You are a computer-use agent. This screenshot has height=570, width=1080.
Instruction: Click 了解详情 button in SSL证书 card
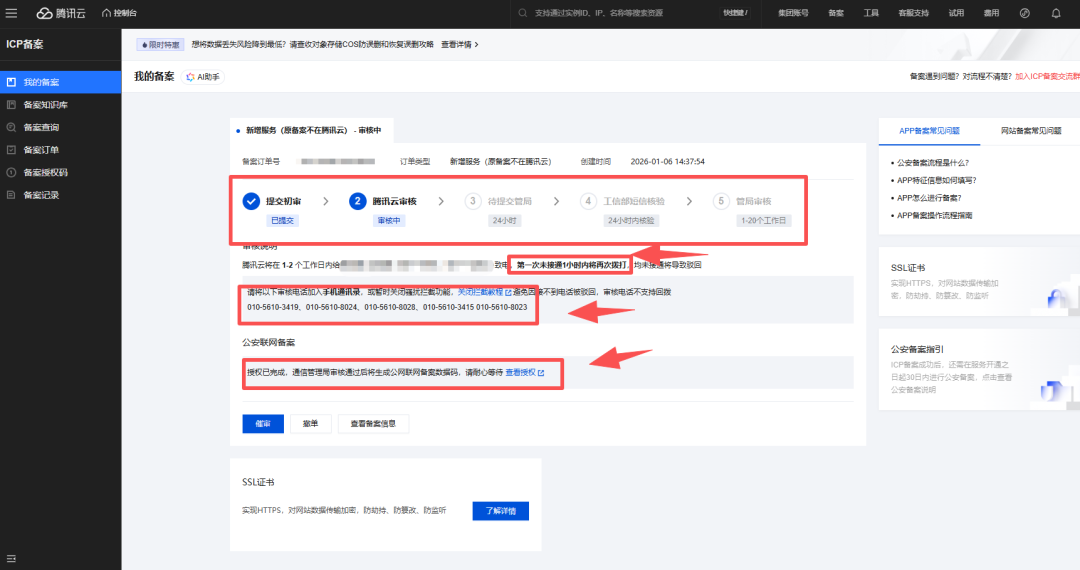point(501,511)
